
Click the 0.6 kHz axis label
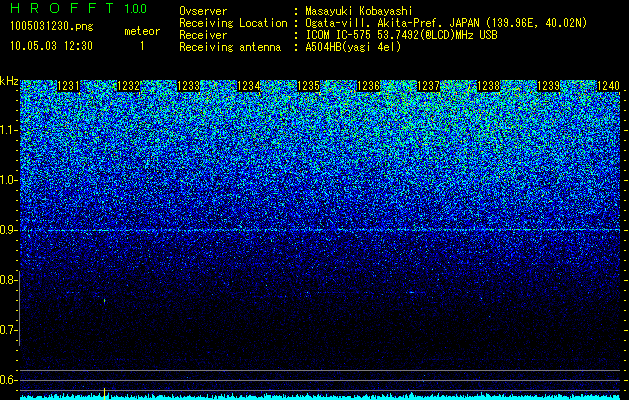[x=8, y=380]
